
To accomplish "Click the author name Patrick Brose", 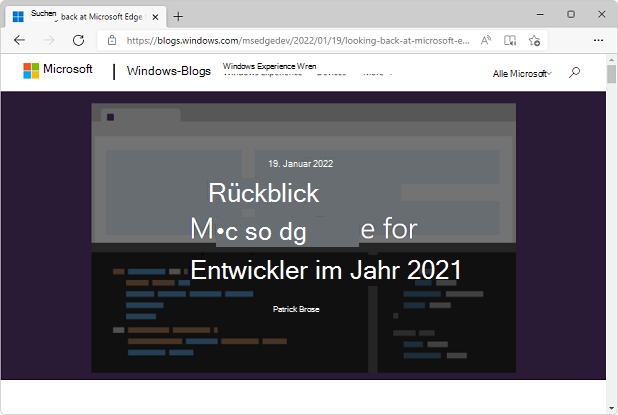I will 296,309.
